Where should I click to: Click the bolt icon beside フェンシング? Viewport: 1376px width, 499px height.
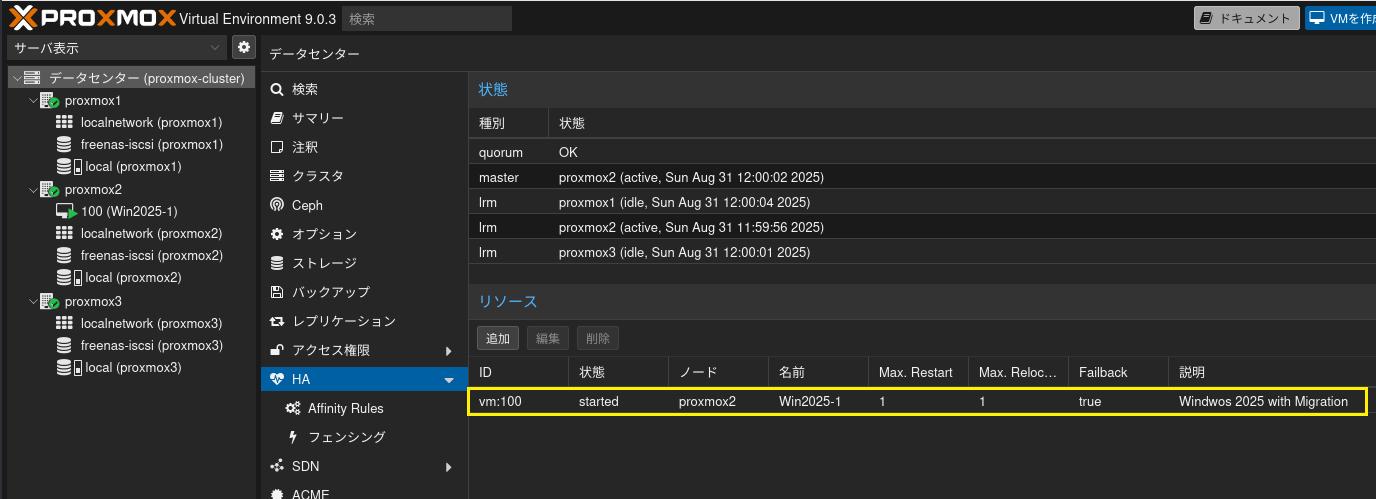293,437
